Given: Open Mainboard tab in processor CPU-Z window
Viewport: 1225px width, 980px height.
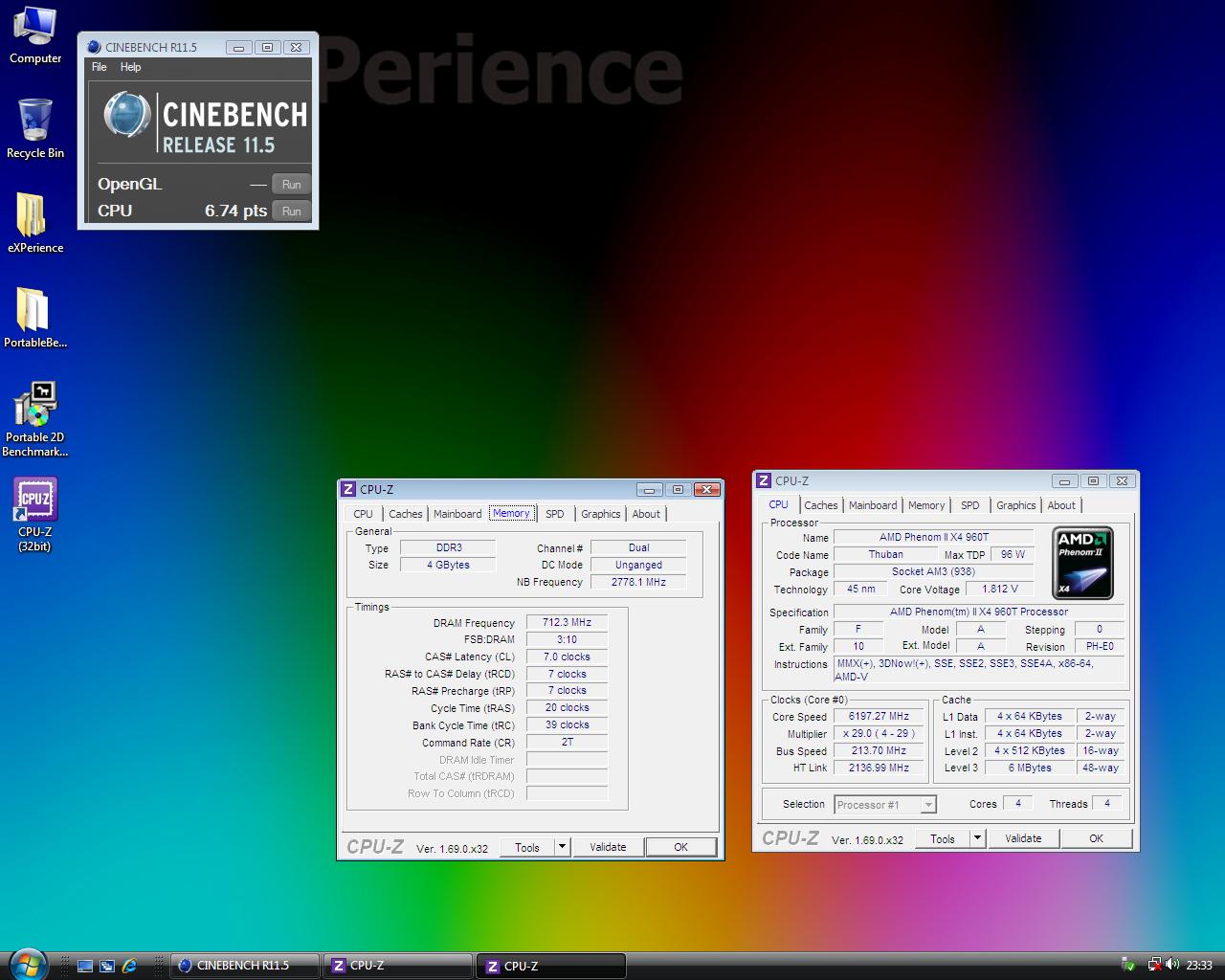Looking at the screenshot, I should [873, 505].
